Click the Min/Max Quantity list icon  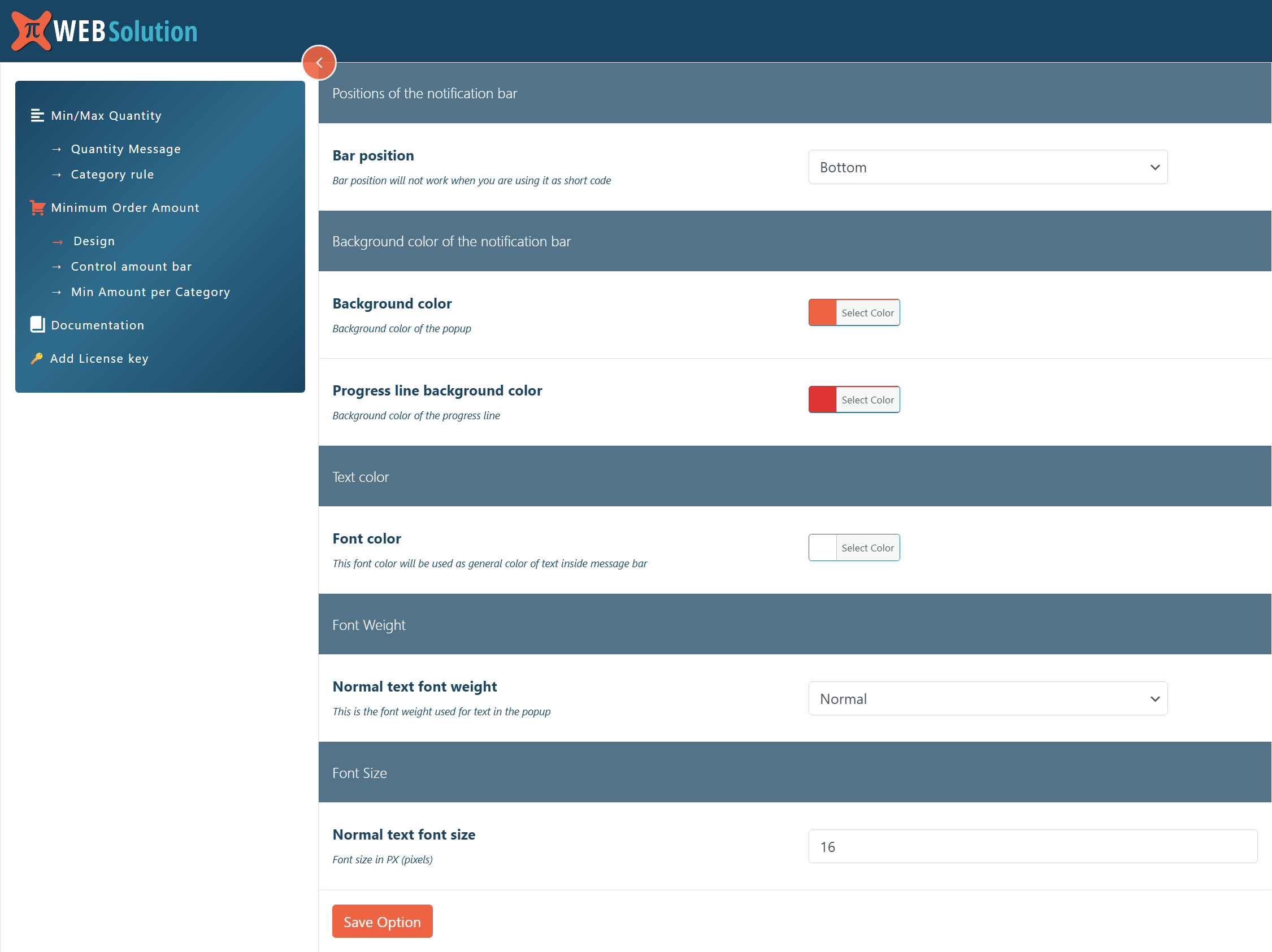tap(37, 116)
